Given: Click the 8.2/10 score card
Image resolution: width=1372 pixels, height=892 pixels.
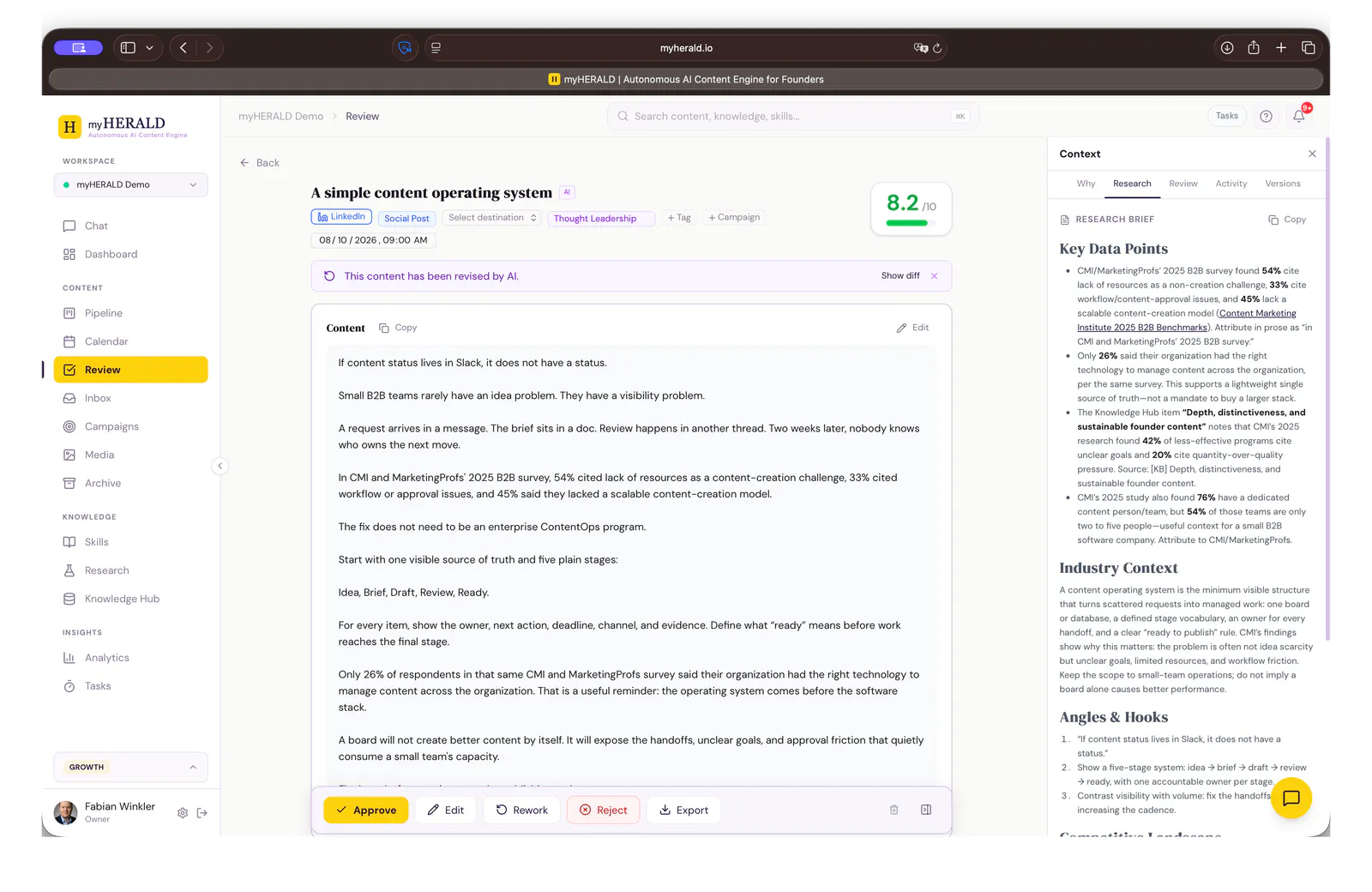Looking at the screenshot, I should (x=911, y=208).
